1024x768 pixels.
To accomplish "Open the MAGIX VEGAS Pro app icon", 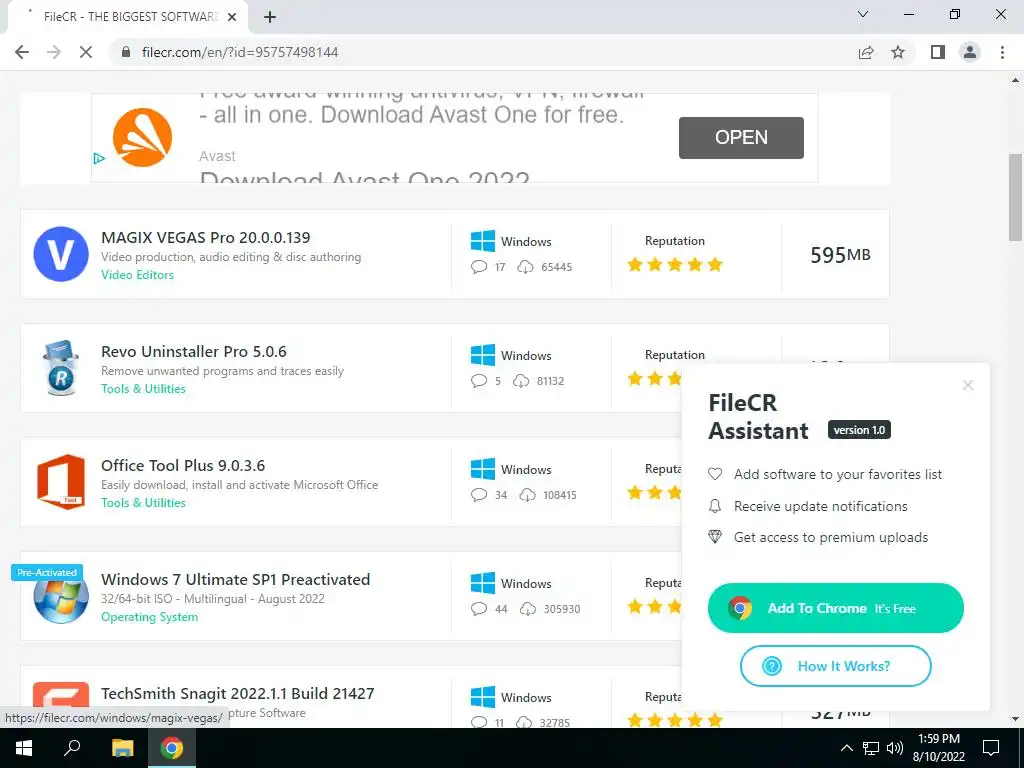I will tap(61, 254).
